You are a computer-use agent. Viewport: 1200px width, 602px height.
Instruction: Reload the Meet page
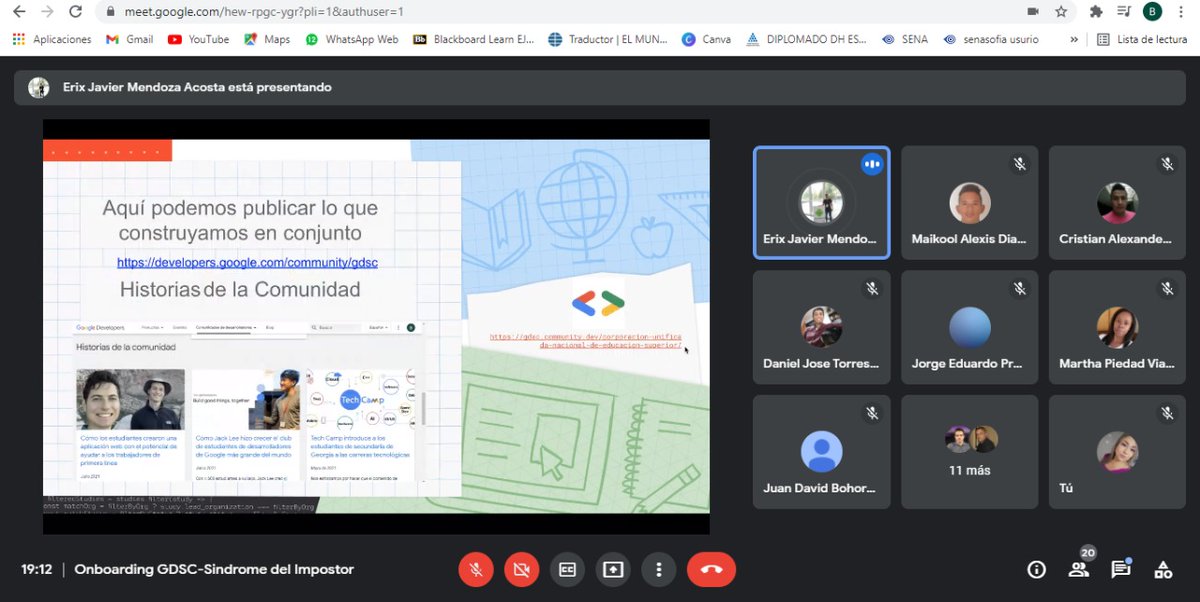[76, 12]
